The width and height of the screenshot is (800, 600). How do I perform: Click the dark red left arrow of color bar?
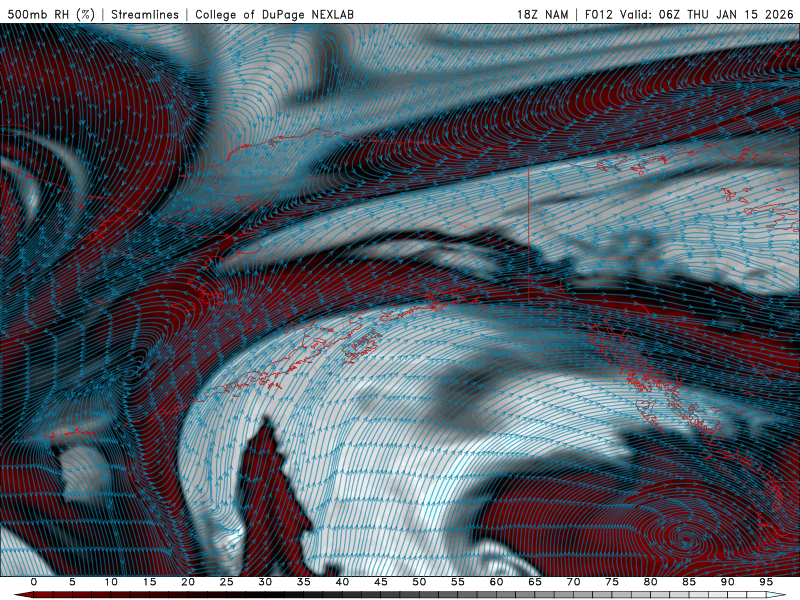tap(24, 595)
